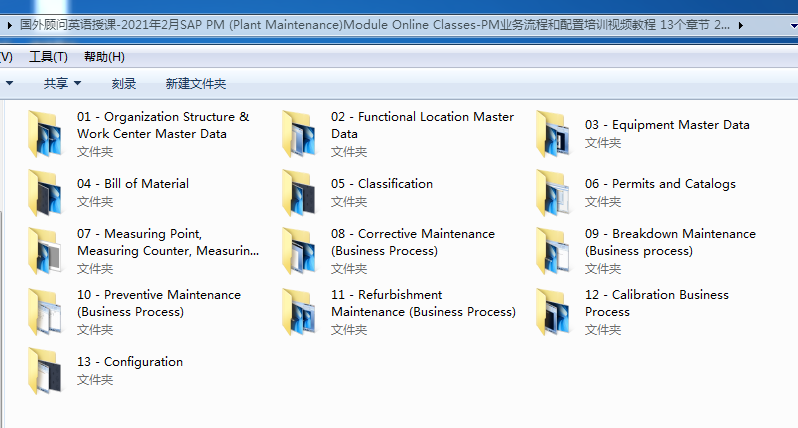Screen dimensions: 798x428
Task: Open folder icon for 13 - Configuration
Action: (45, 371)
